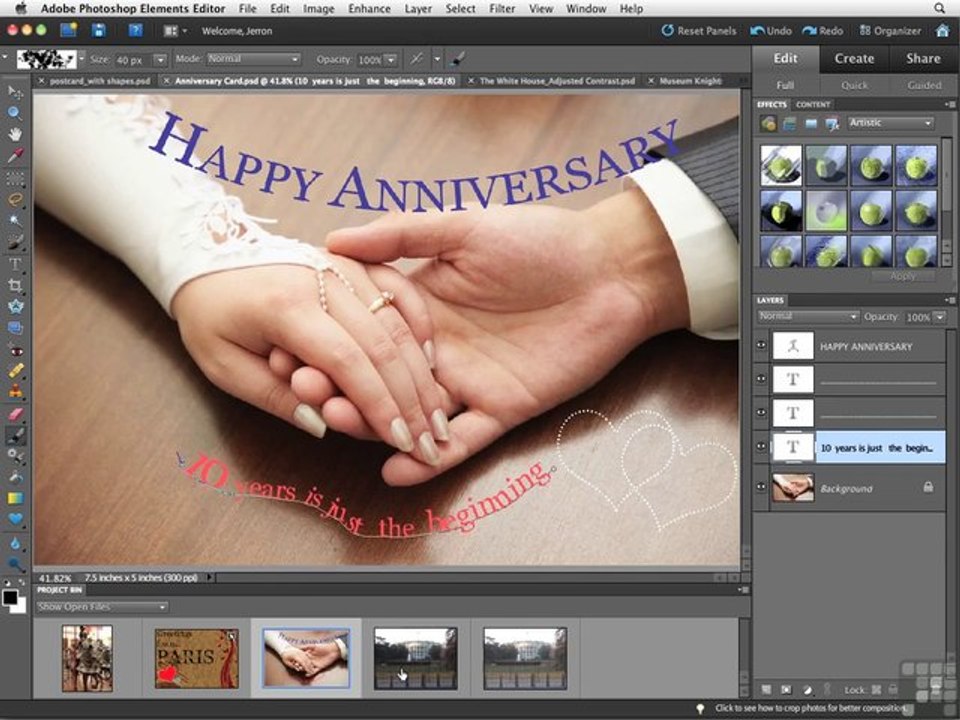Select the Gradient tool
This screenshot has width=960, height=720.
pyautogui.click(x=15, y=498)
